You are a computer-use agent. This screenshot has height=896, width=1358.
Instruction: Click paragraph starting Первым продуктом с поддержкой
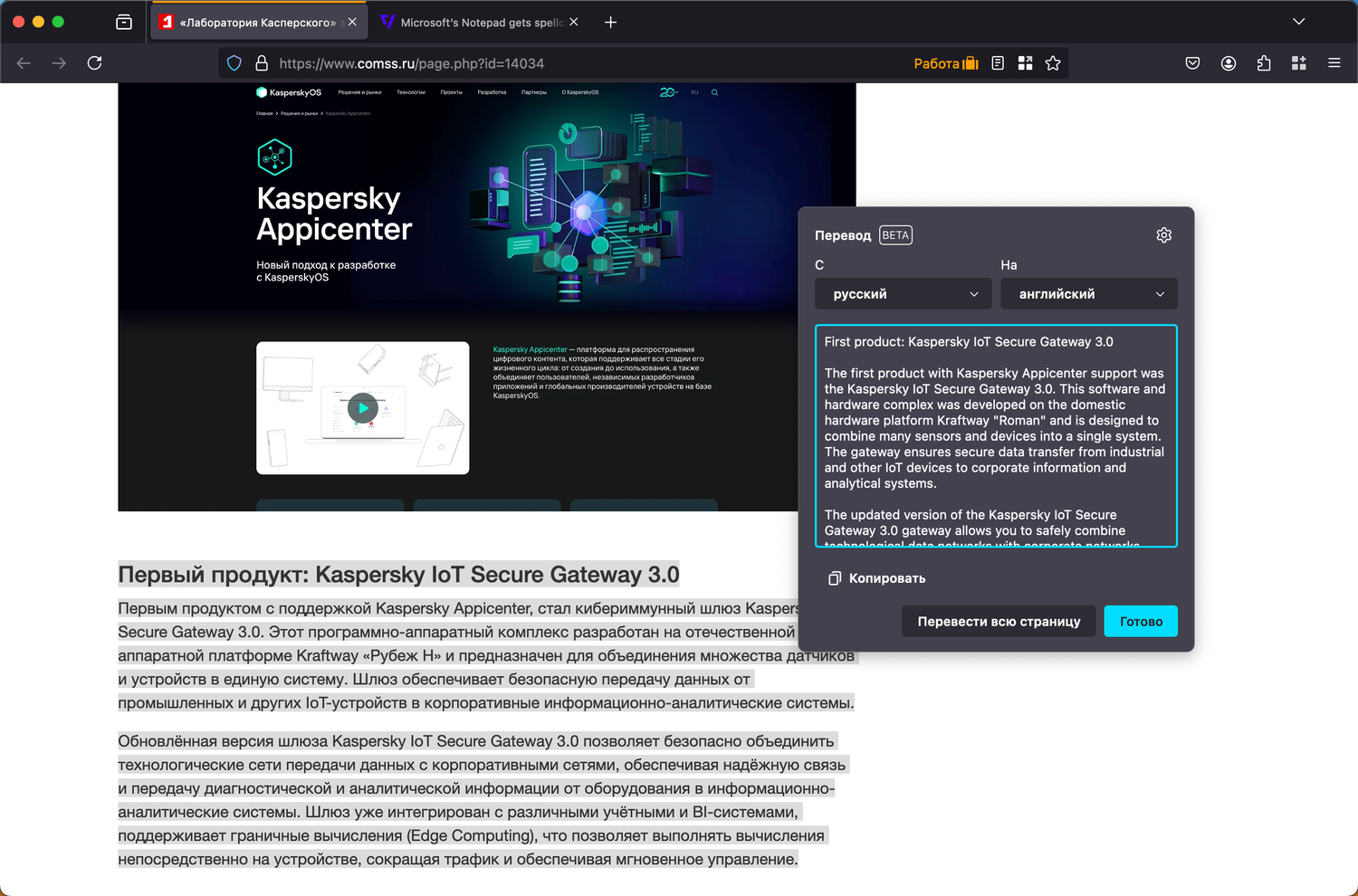[x=486, y=655]
